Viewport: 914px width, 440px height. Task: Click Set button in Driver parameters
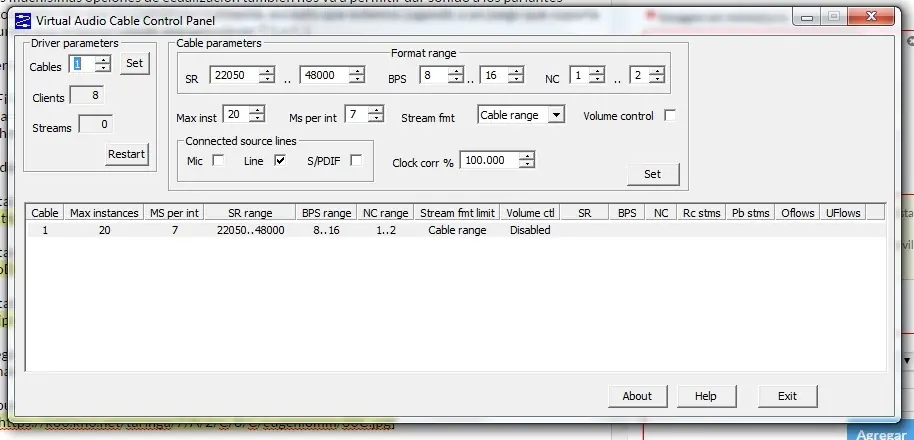coord(135,64)
